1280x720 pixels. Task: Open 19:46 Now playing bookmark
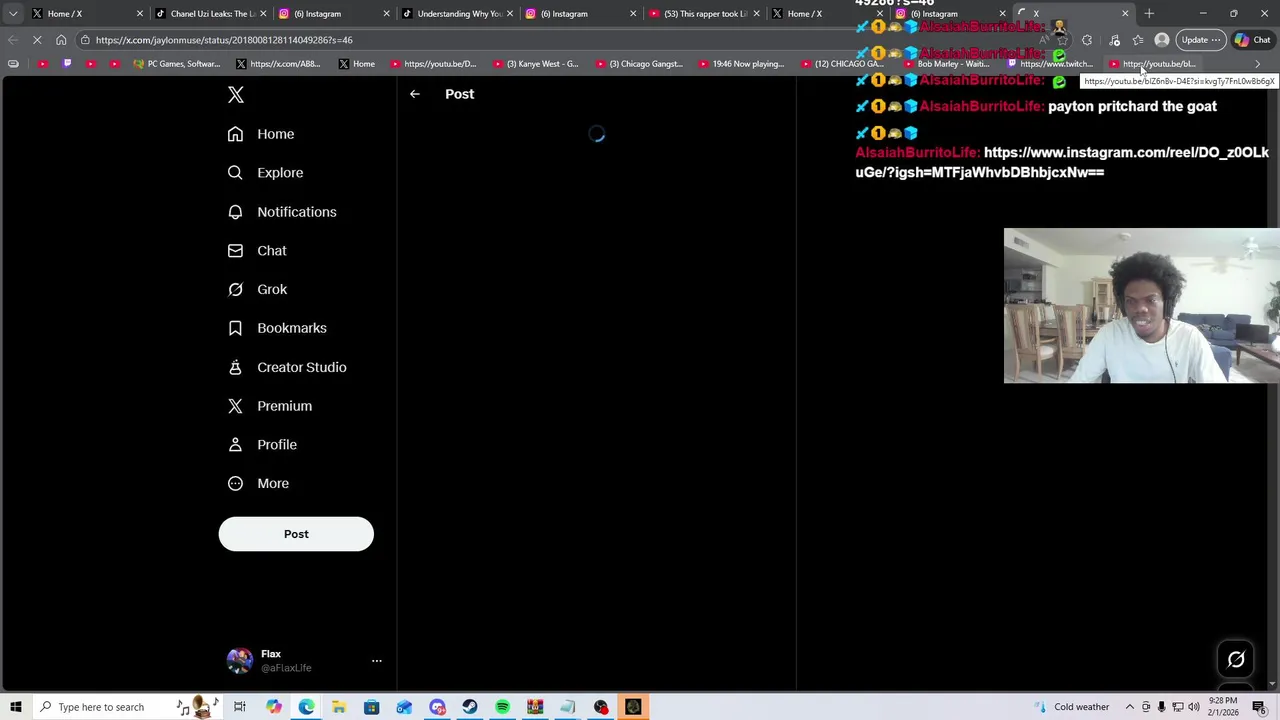click(741, 64)
